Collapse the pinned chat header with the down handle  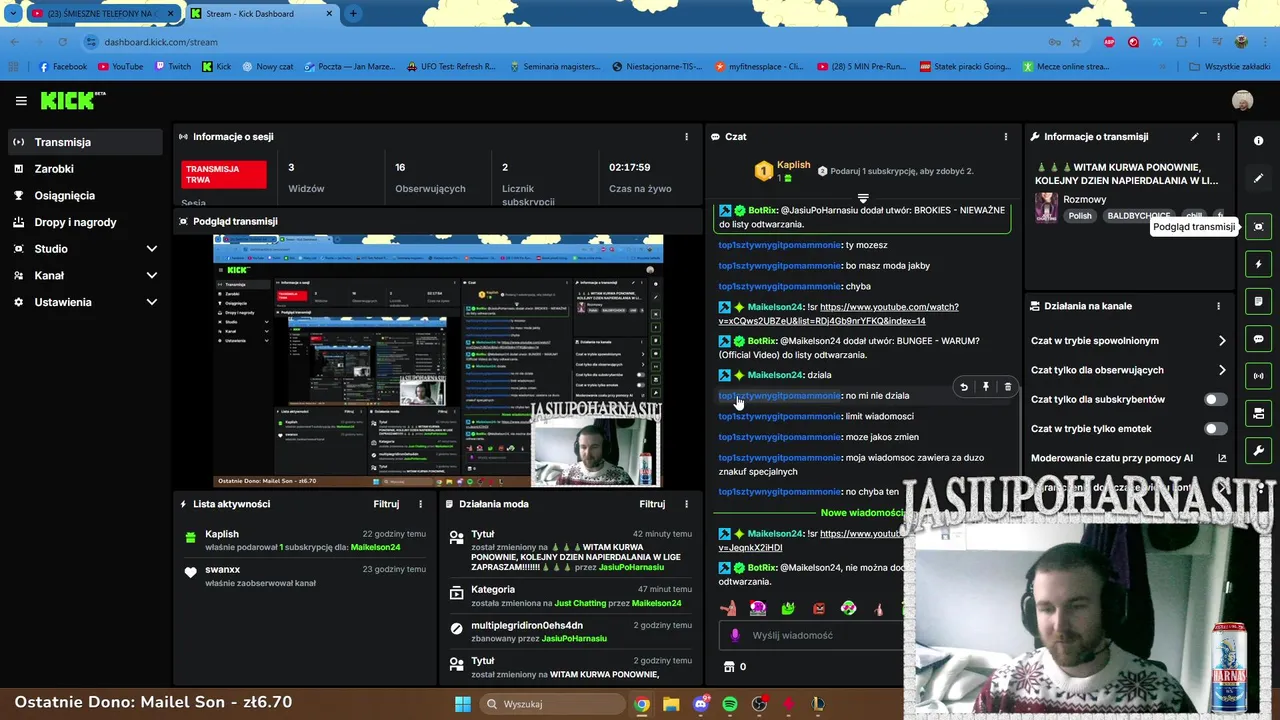863,198
